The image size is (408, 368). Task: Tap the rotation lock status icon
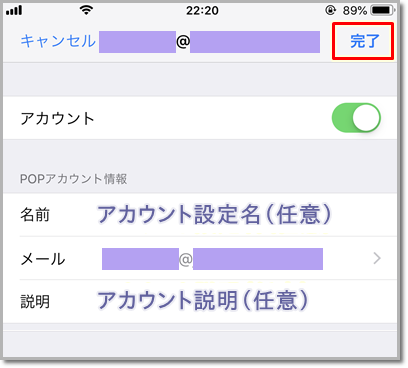(330, 11)
